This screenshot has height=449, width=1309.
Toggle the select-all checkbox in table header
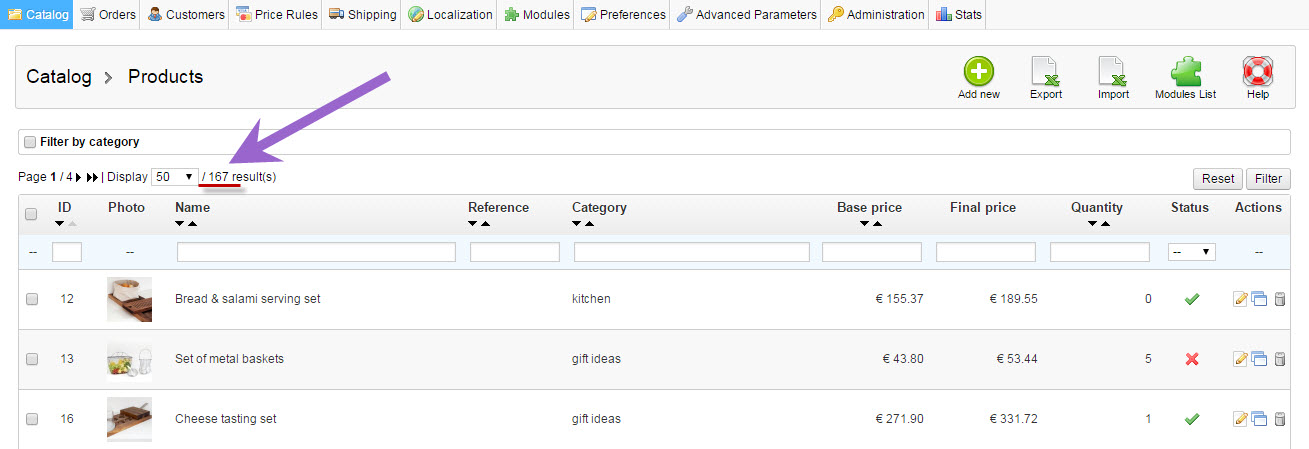(31, 214)
